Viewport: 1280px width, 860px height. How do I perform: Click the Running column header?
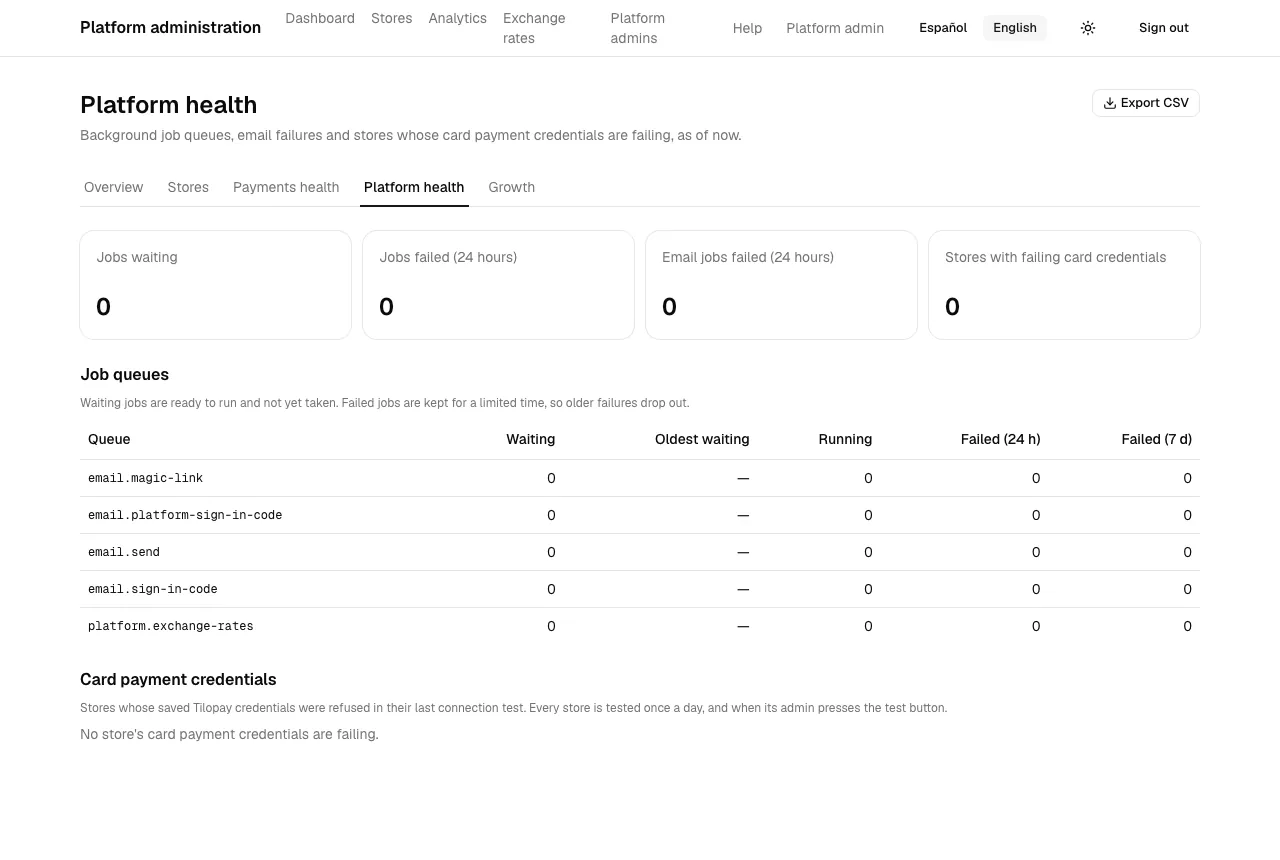click(845, 439)
